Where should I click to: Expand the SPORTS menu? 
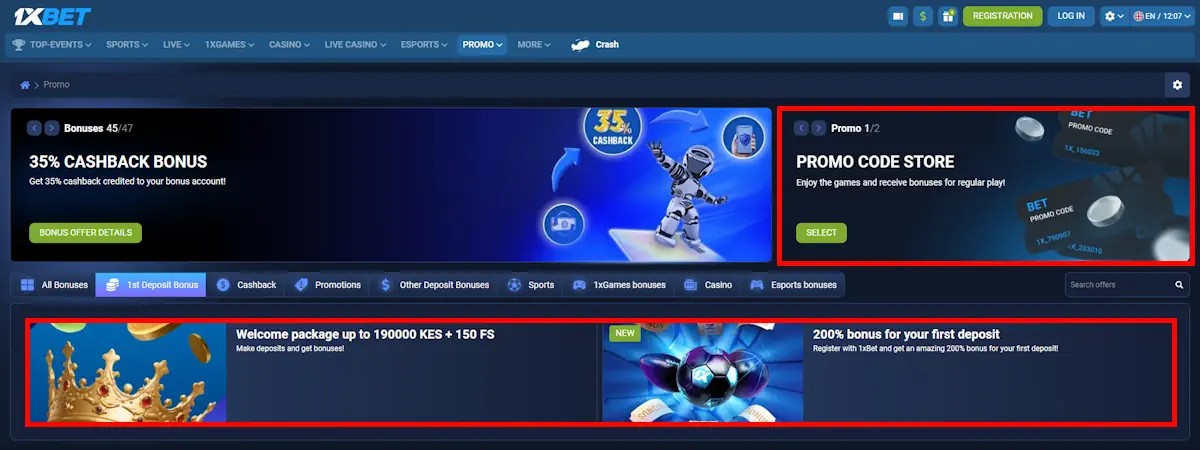click(127, 45)
